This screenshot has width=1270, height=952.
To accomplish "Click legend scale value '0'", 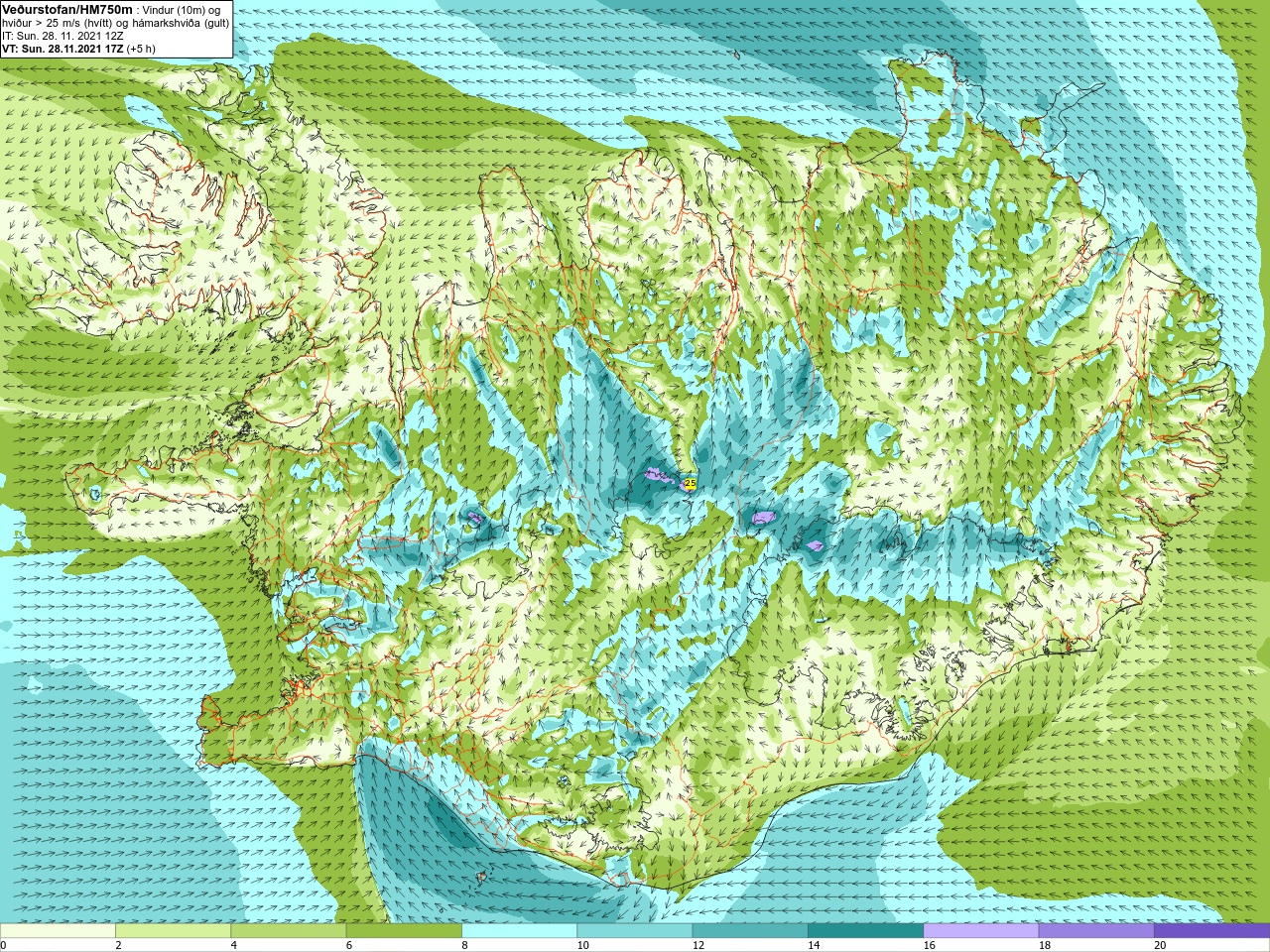I will tap(3, 945).
